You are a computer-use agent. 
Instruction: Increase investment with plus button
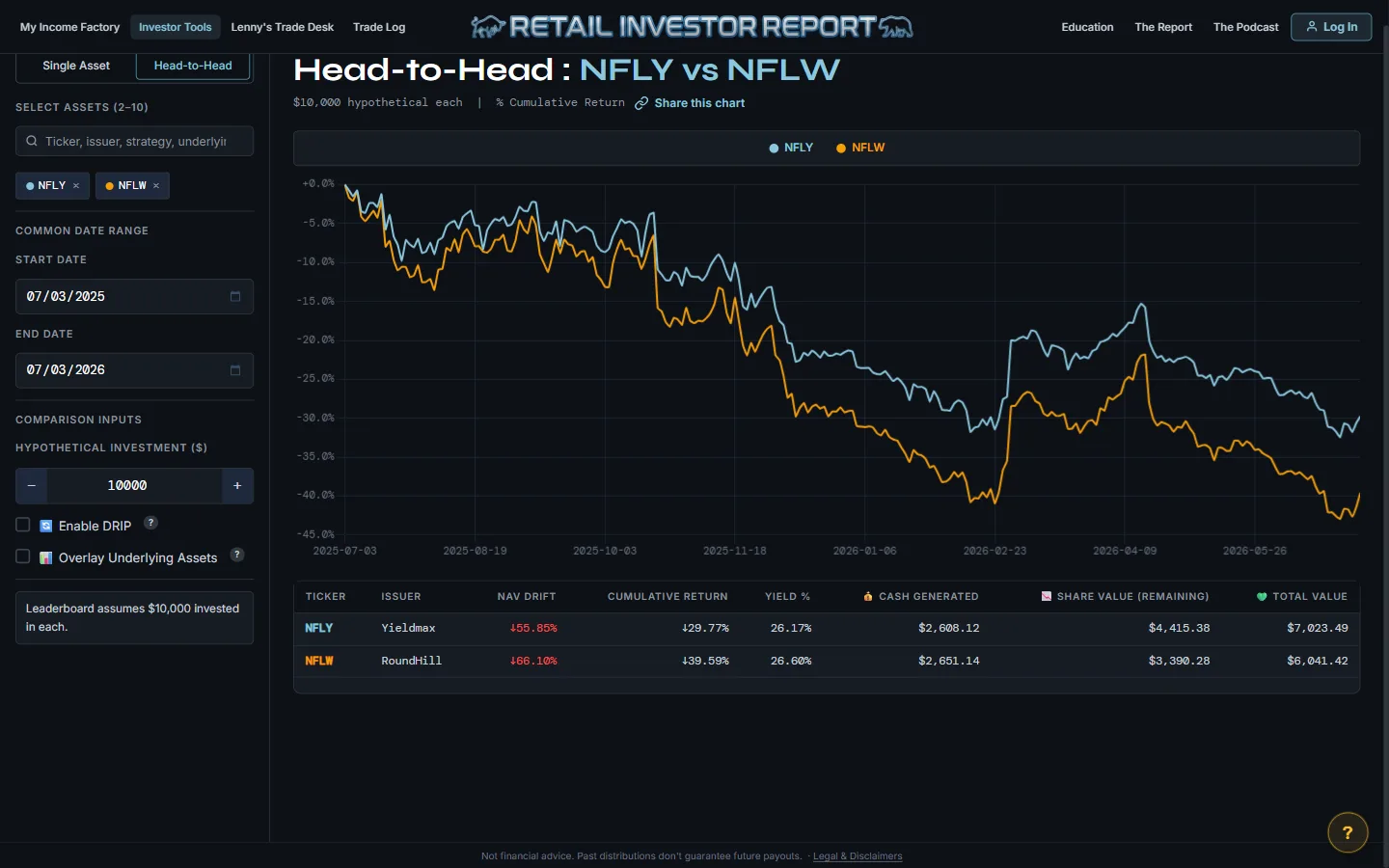pyautogui.click(x=237, y=486)
